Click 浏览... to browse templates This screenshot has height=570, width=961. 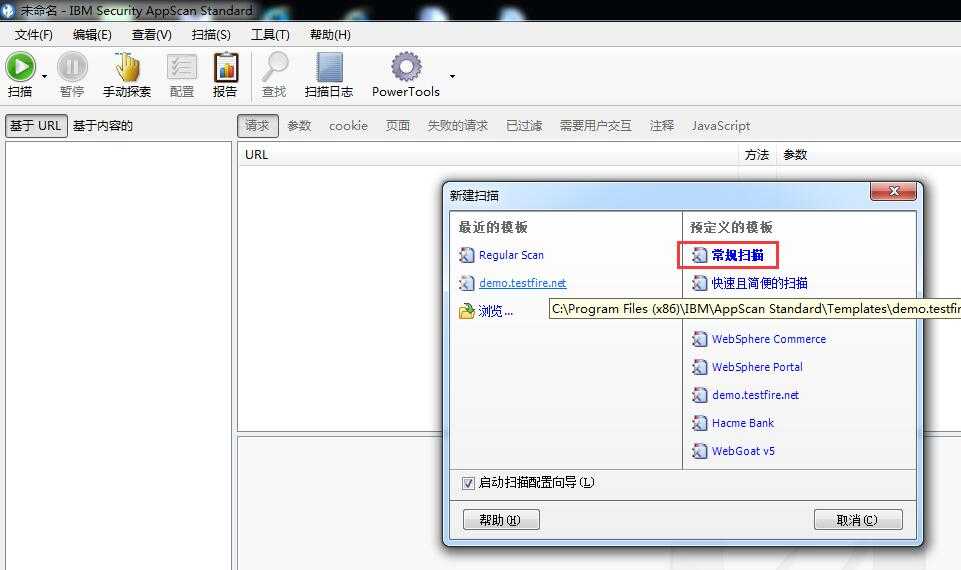(x=495, y=311)
